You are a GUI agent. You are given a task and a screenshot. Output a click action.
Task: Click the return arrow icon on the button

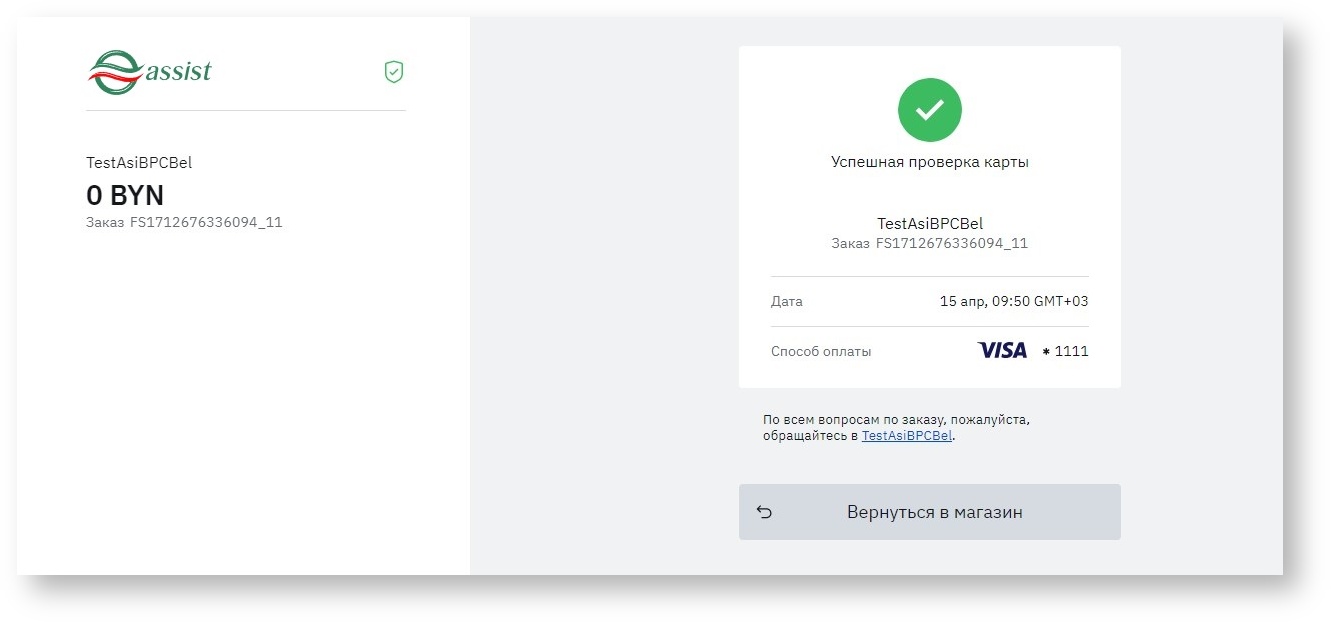coord(764,512)
